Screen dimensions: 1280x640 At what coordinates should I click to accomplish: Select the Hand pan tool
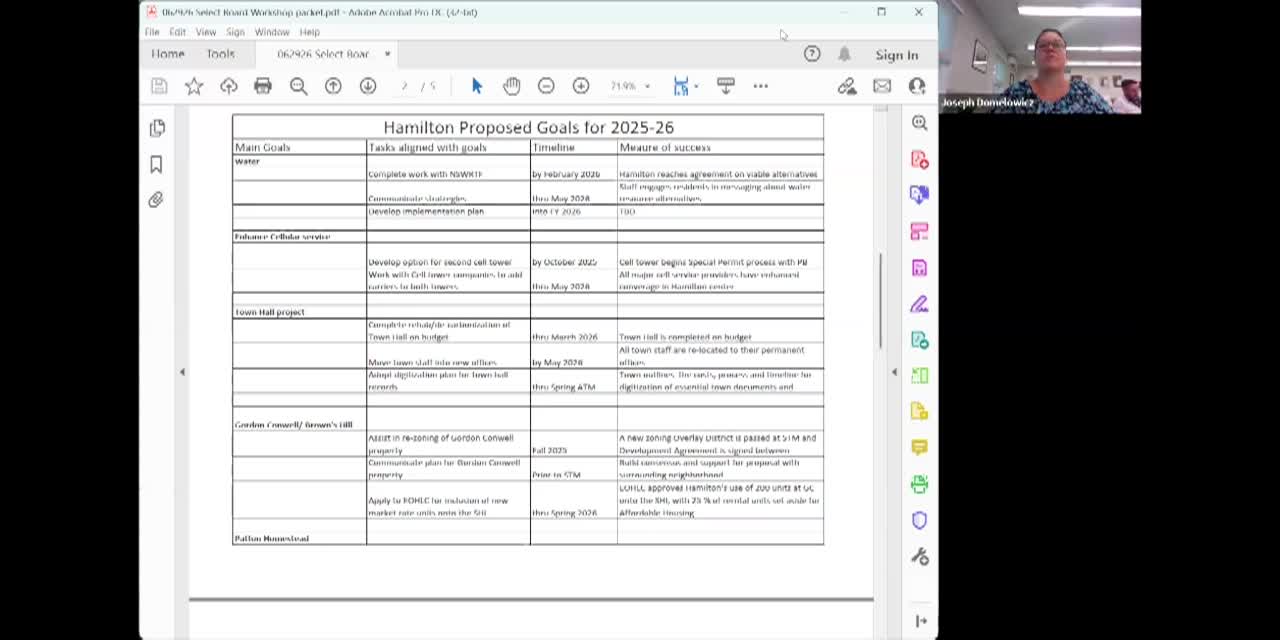coord(511,86)
